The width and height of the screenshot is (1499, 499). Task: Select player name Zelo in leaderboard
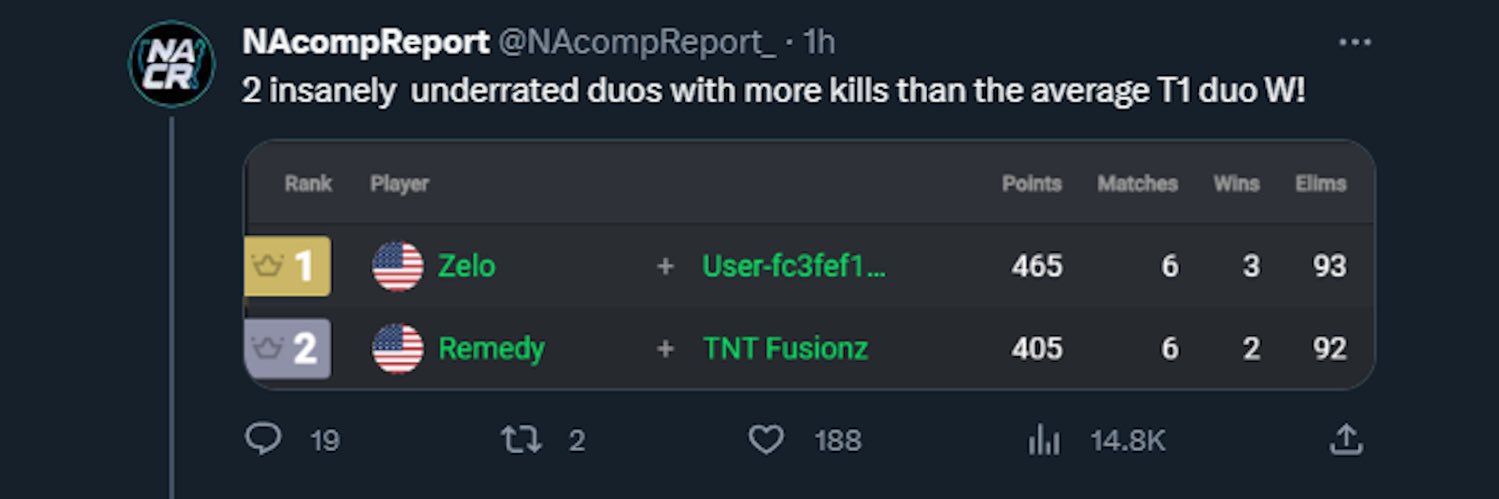[467, 266]
